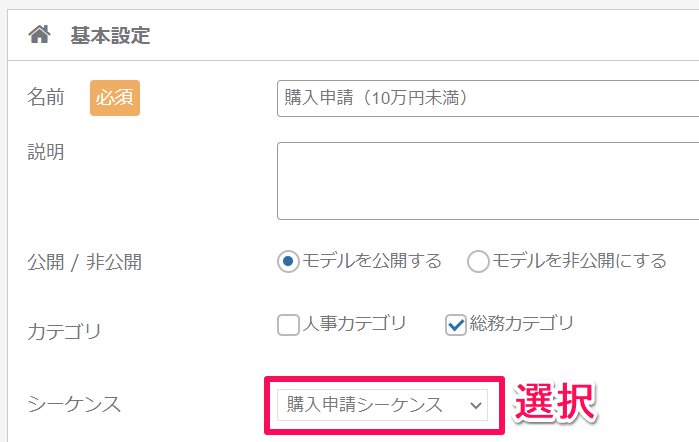Select the モデルを非公開にする radio button
Image resolution: width=699 pixels, height=442 pixels.
[x=478, y=261]
